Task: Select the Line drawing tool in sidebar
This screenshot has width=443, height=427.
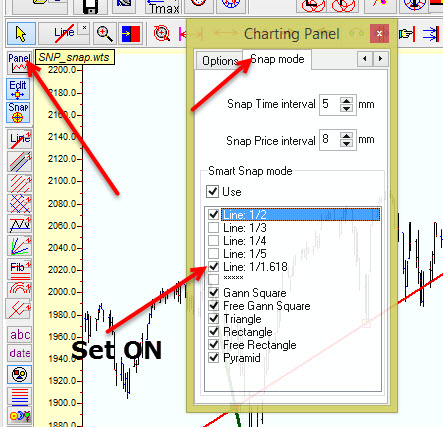Action: point(20,139)
